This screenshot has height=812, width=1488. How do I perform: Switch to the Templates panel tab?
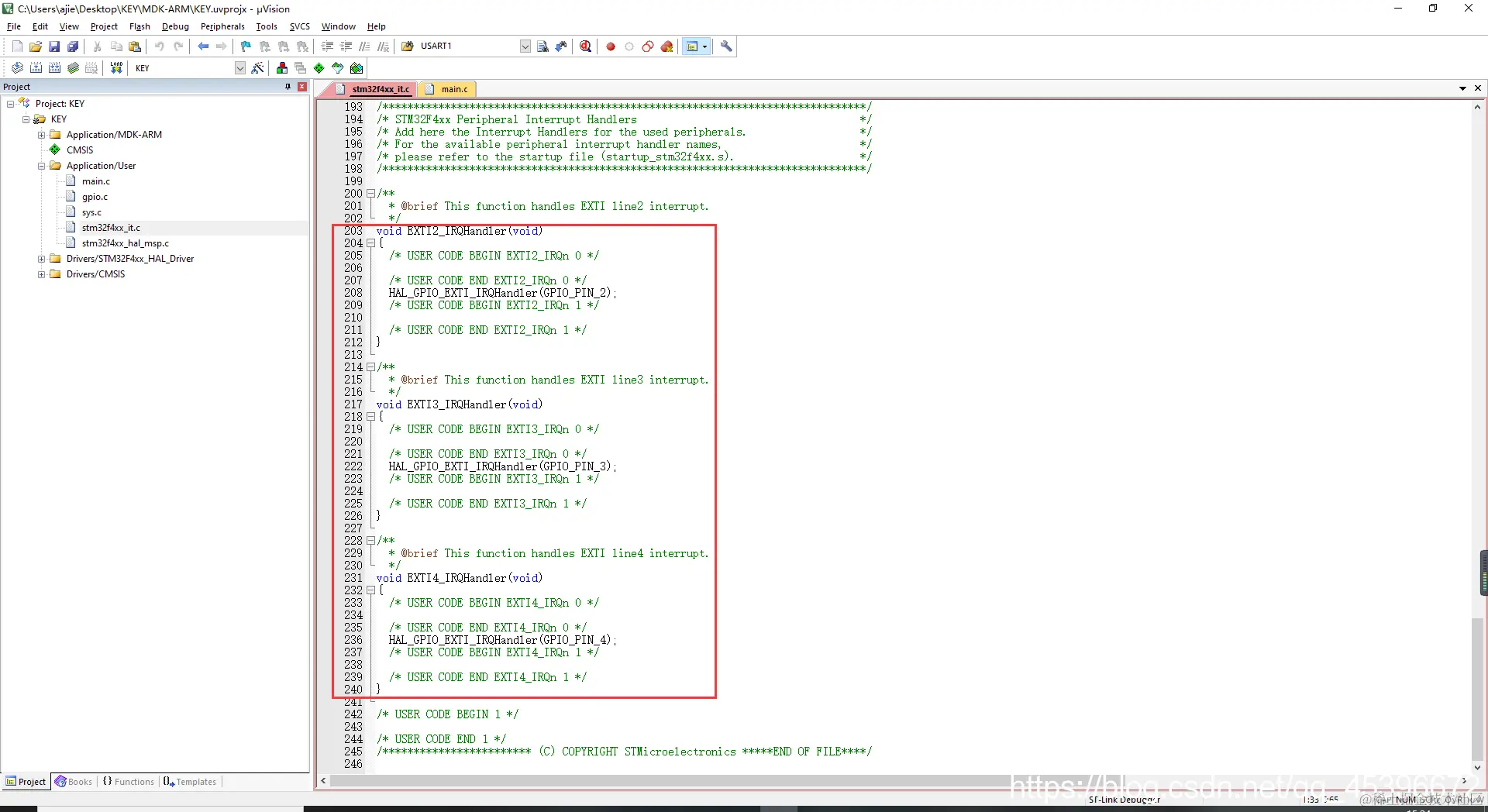pos(190,782)
